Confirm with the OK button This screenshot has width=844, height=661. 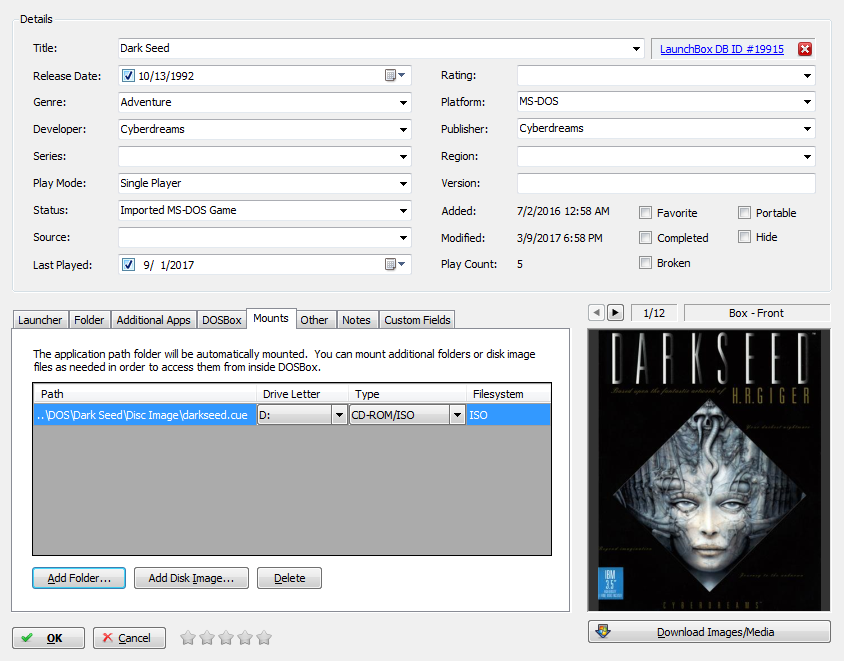48,638
